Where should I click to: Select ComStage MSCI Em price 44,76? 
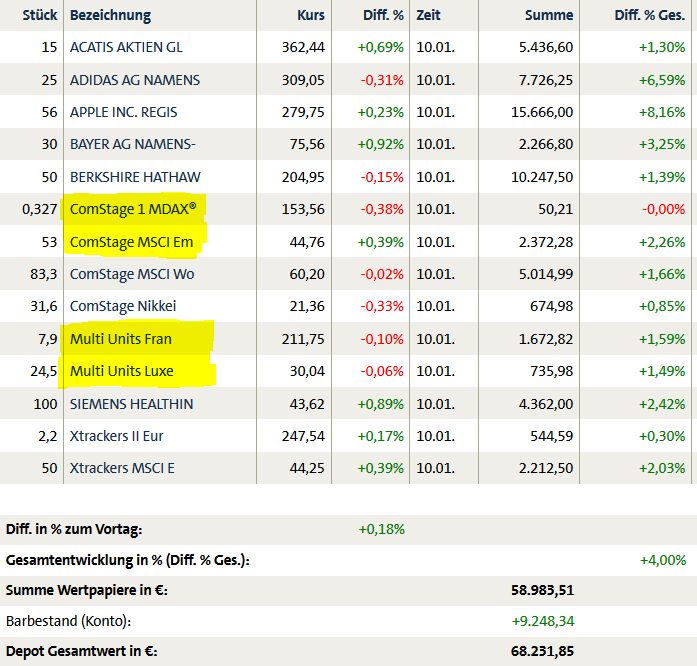coord(307,242)
